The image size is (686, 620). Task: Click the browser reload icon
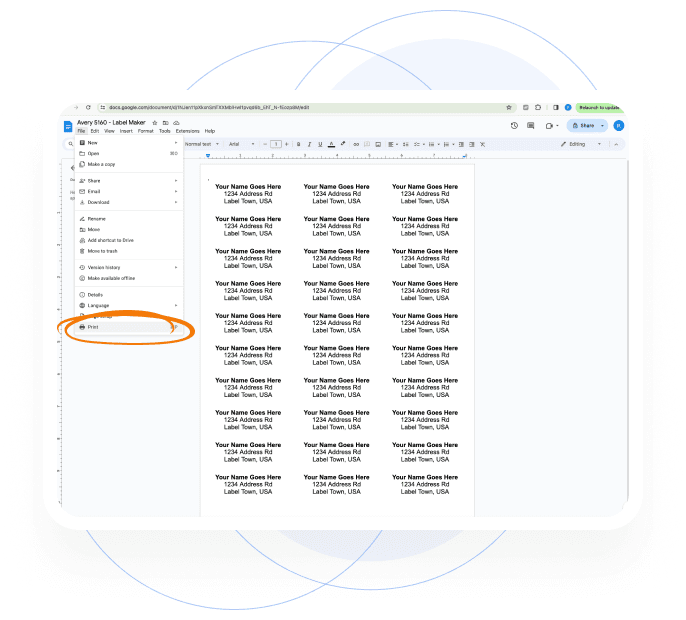pyautogui.click(x=88, y=107)
